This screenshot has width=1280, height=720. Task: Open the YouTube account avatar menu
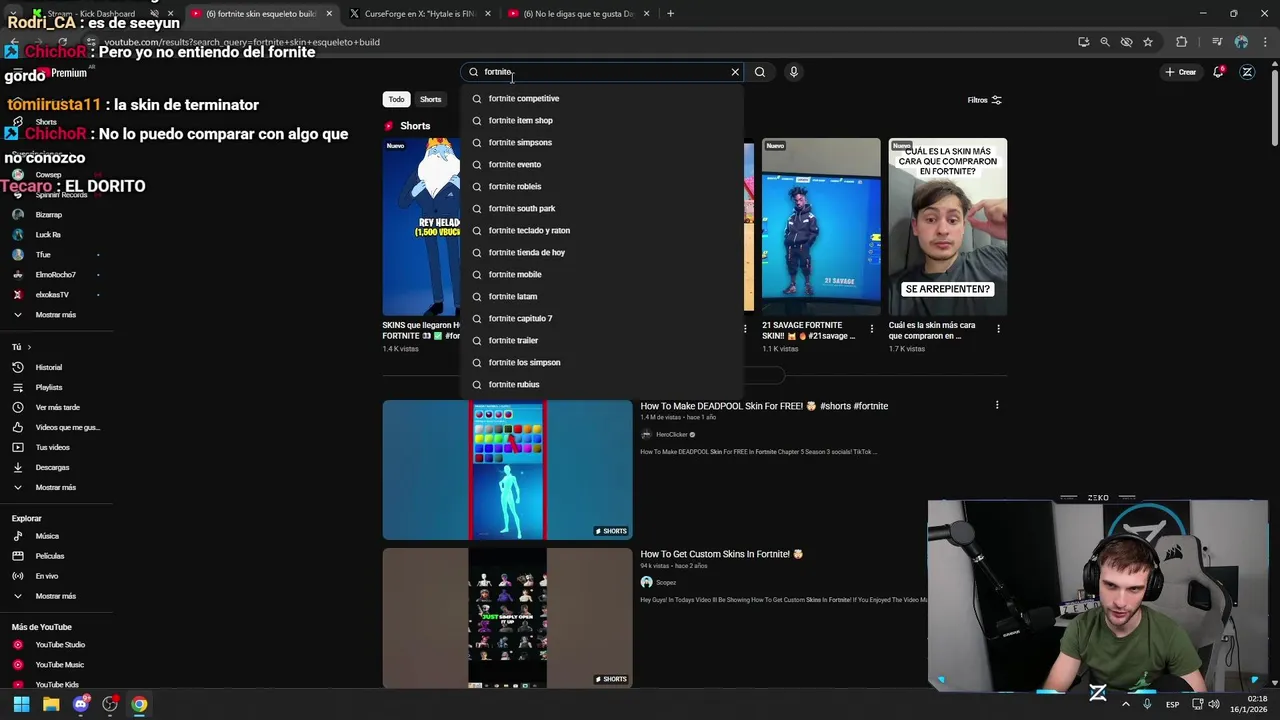[1247, 72]
